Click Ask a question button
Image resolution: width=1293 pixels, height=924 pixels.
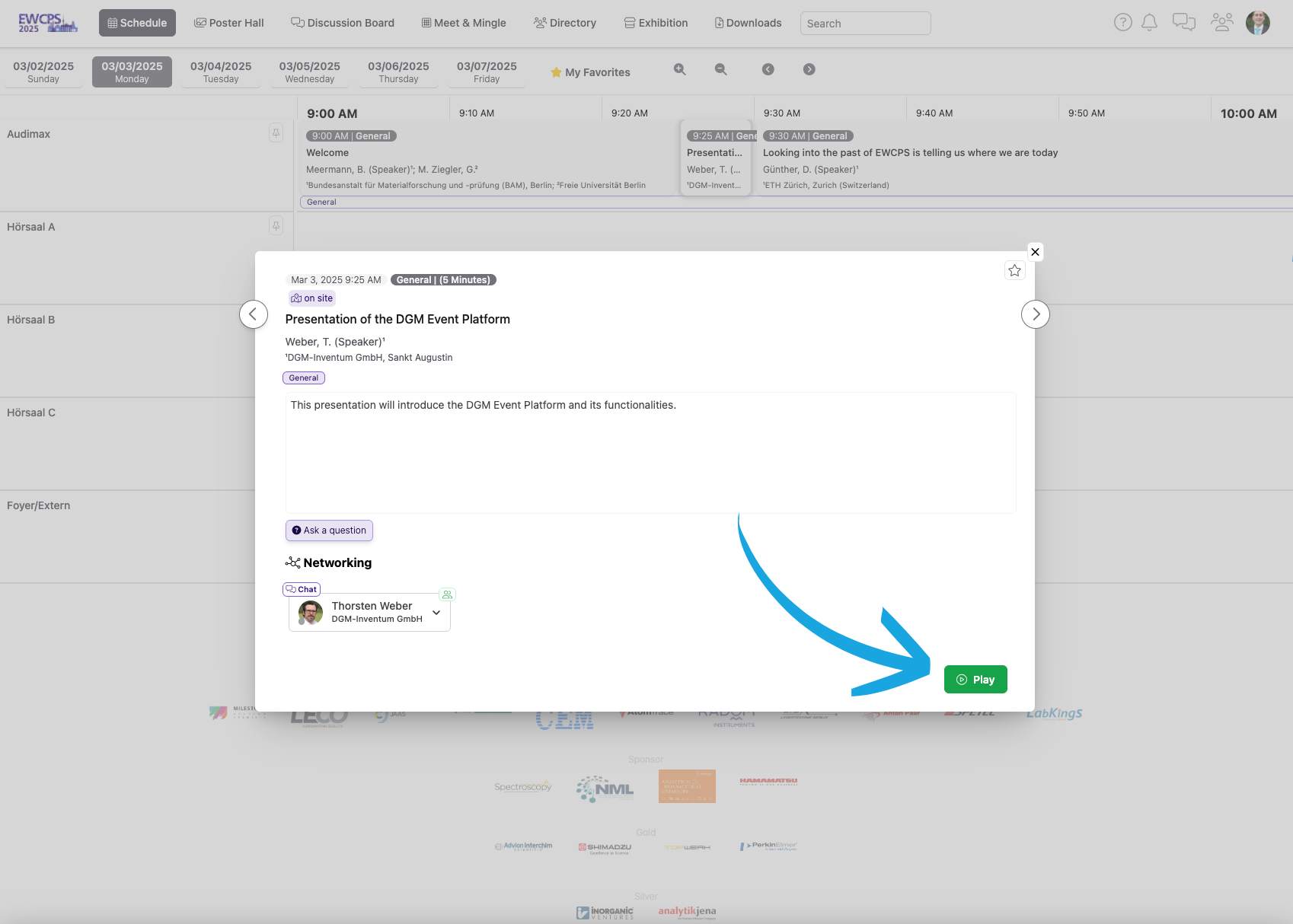[x=329, y=531]
